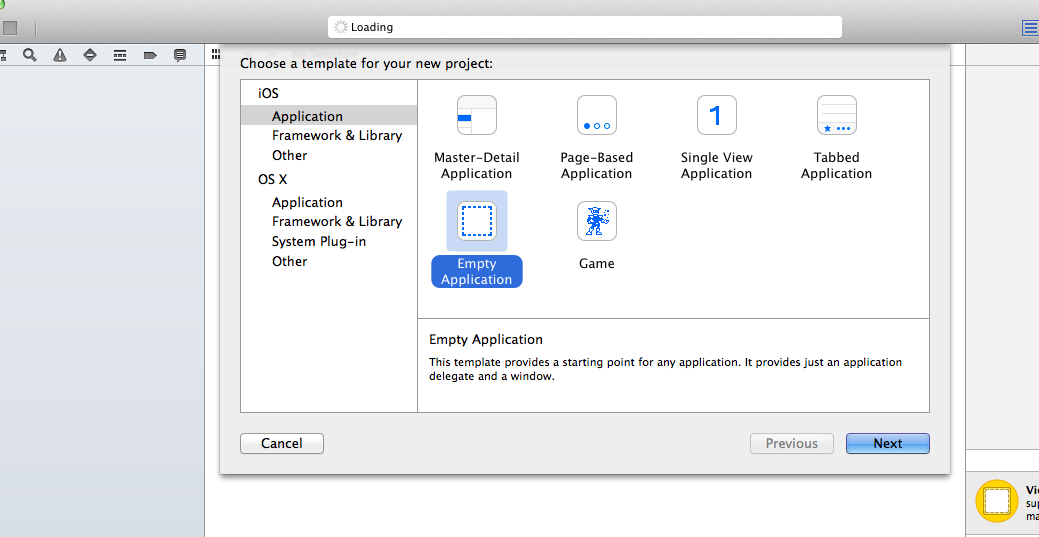This screenshot has height=537, width=1039.
Task: Choose the Master-Detail Application template icon
Action: click(x=476, y=115)
